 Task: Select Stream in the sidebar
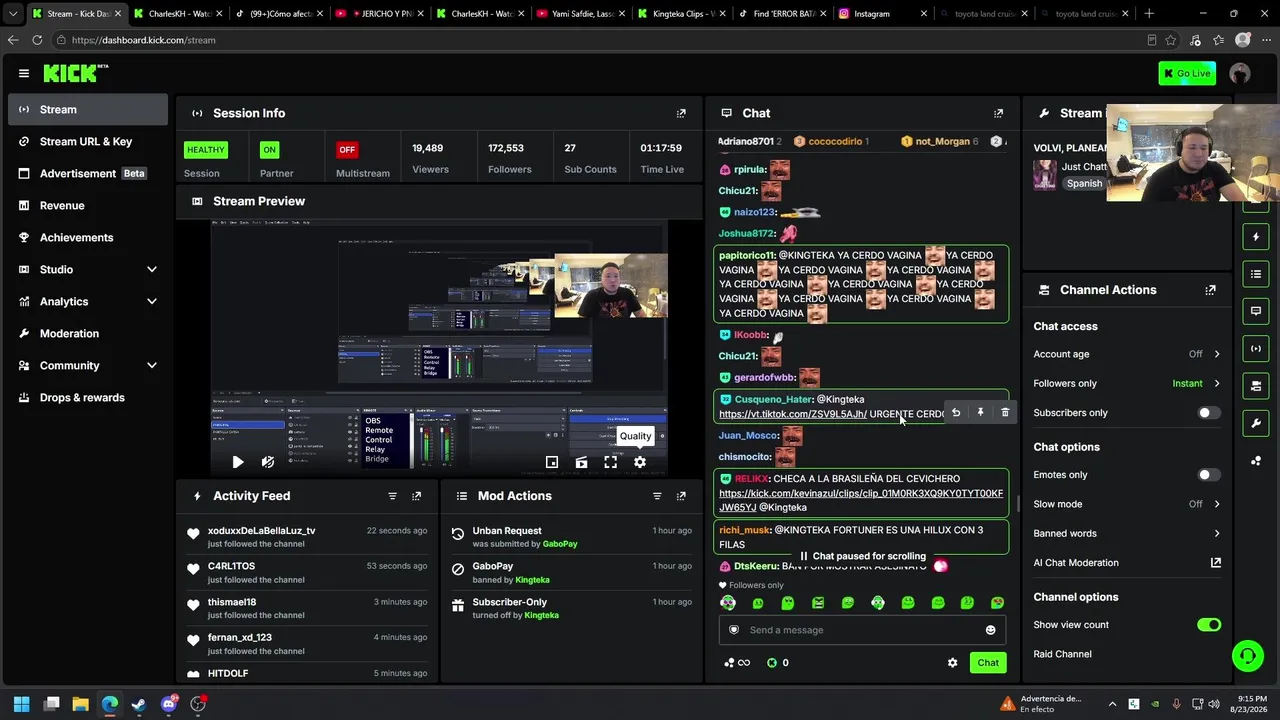coord(88,110)
